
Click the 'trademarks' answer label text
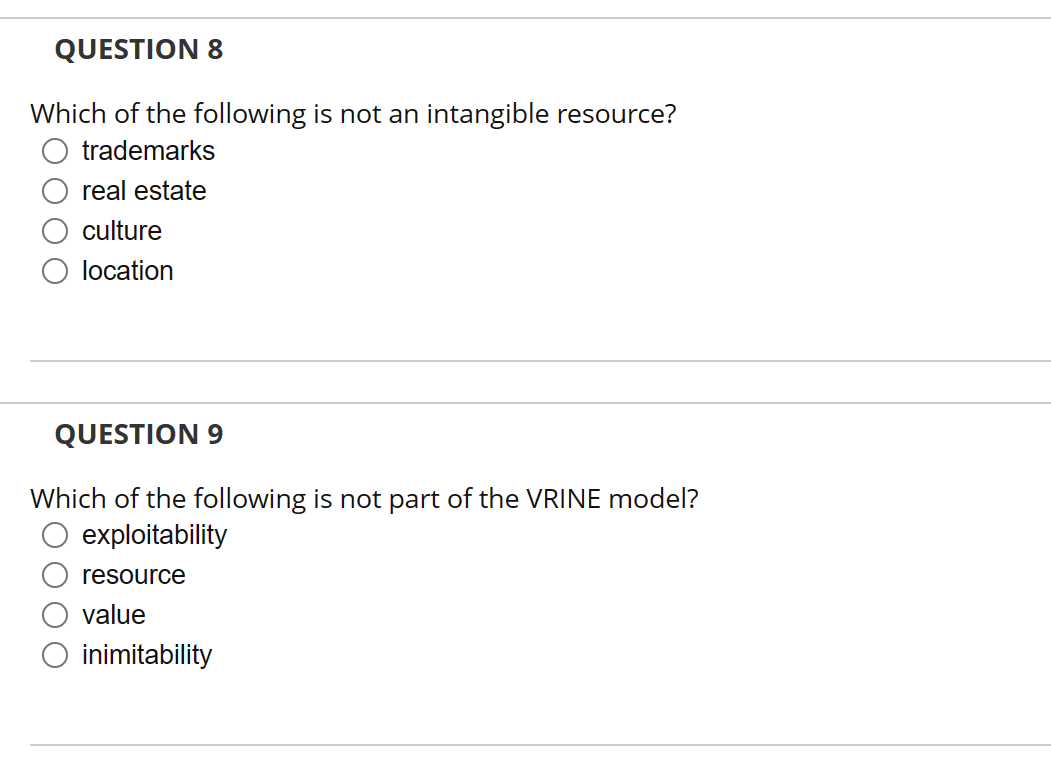click(x=148, y=151)
